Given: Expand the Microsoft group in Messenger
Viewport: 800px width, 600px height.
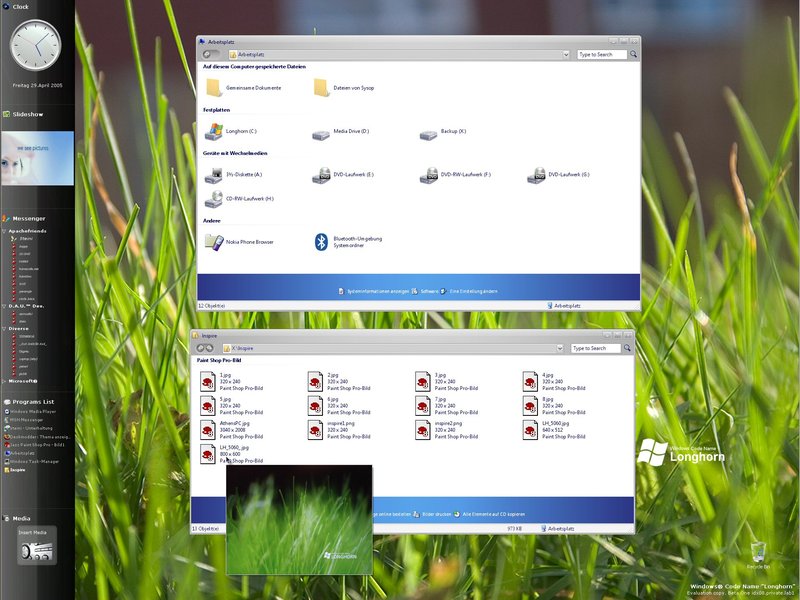Looking at the screenshot, I should [x=5, y=381].
